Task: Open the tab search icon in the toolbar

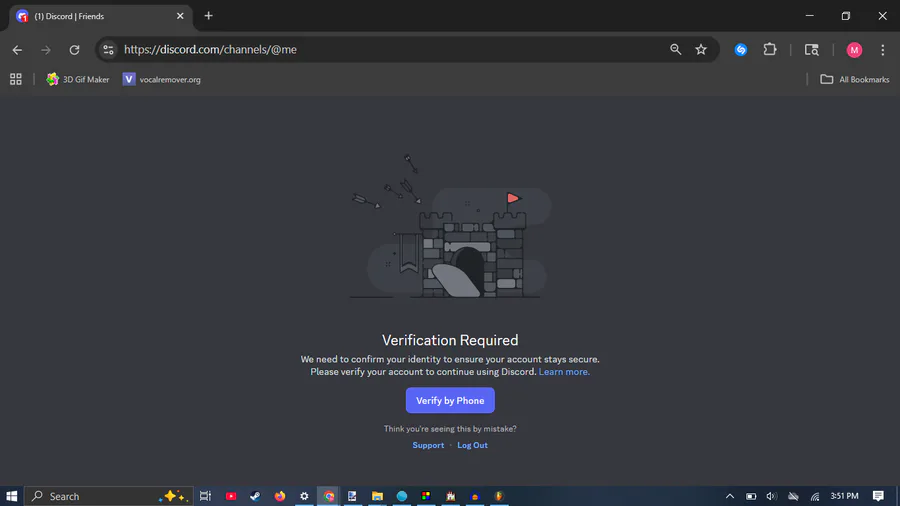Action: [x=812, y=50]
